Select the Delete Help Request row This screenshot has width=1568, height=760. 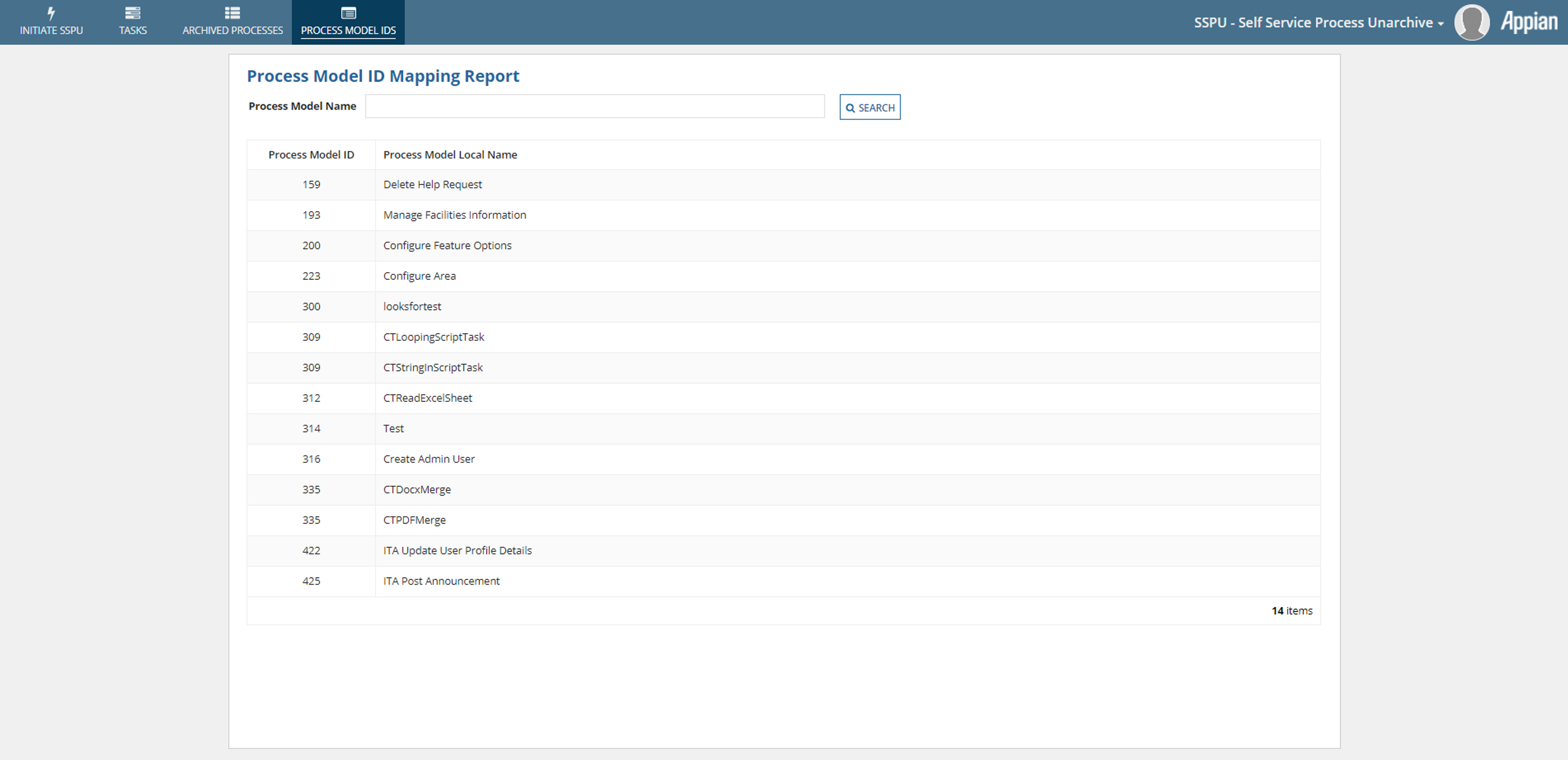pos(784,185)
